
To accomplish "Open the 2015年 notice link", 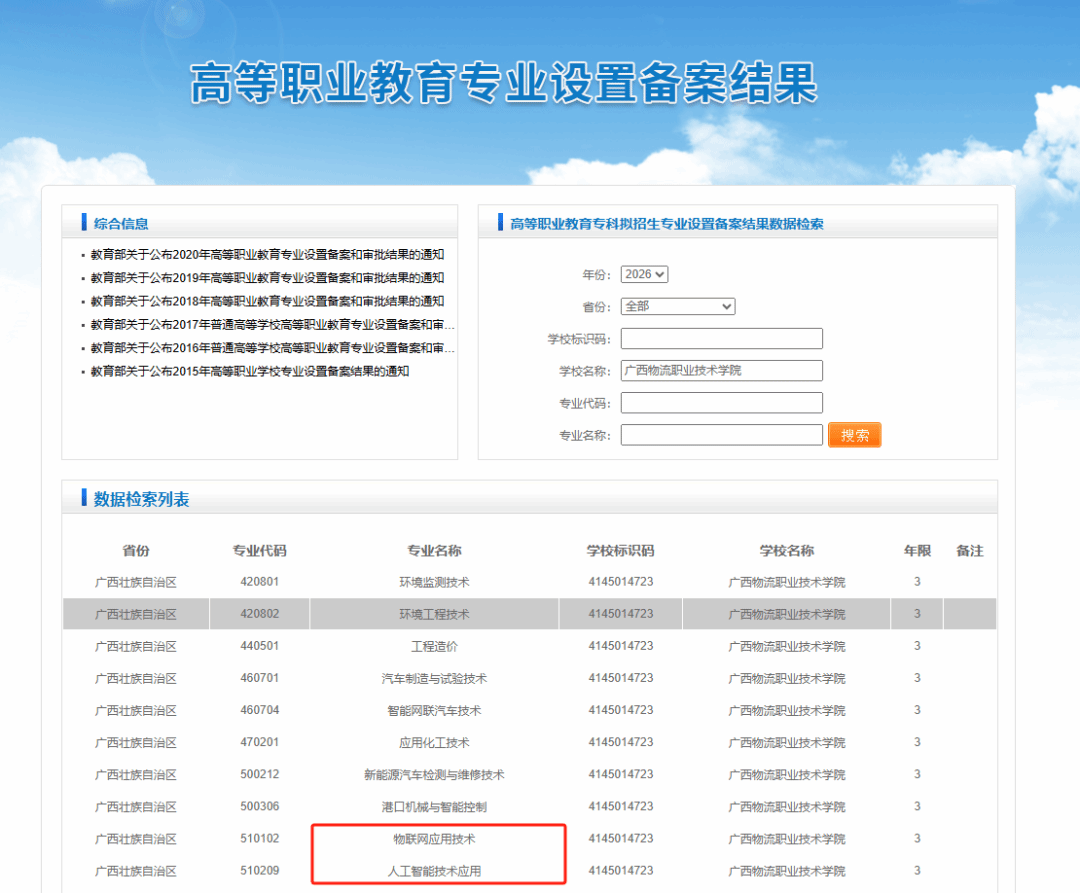I will point(250,371).
